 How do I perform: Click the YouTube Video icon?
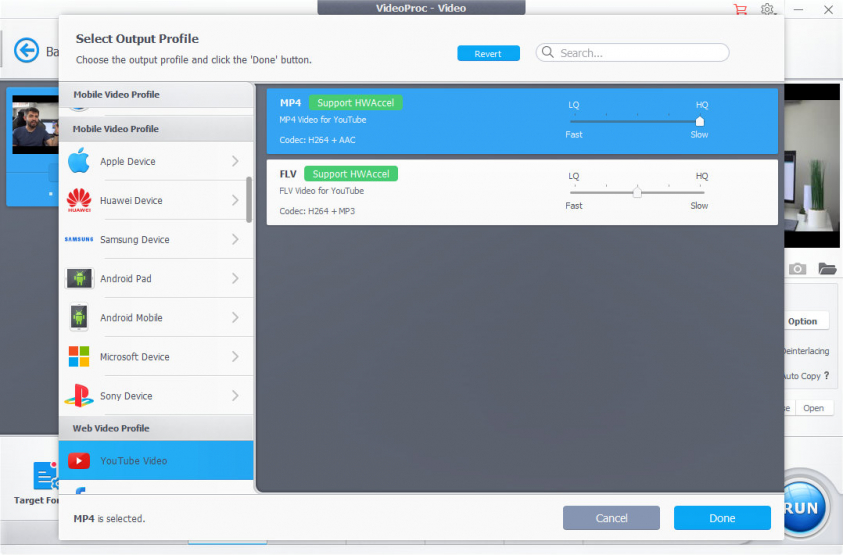pyautogui.click(x=79, y=461)
